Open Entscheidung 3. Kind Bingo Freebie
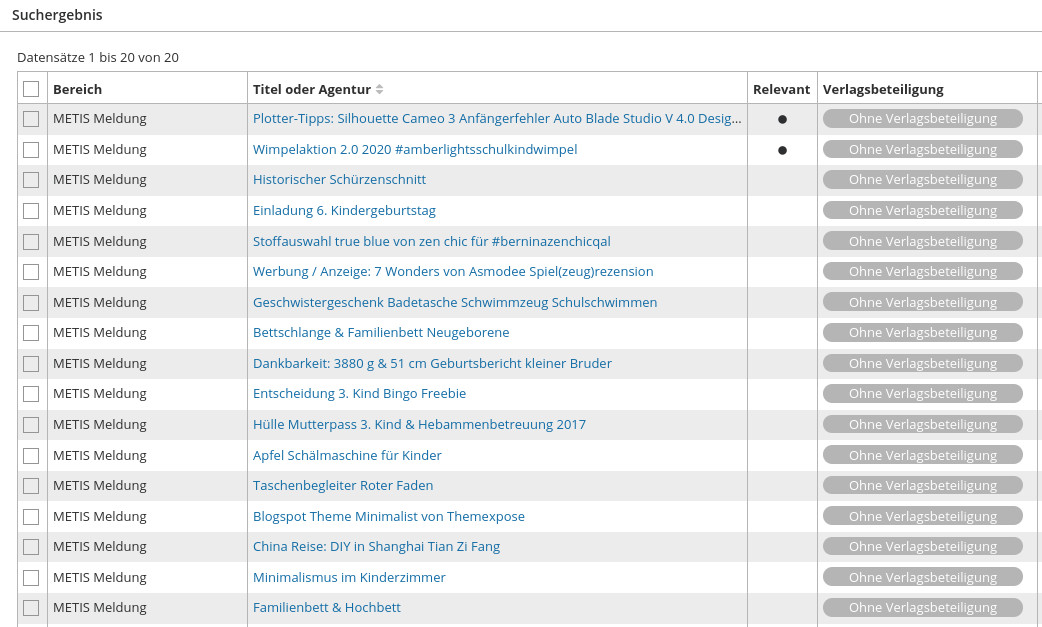 point(359,394)
